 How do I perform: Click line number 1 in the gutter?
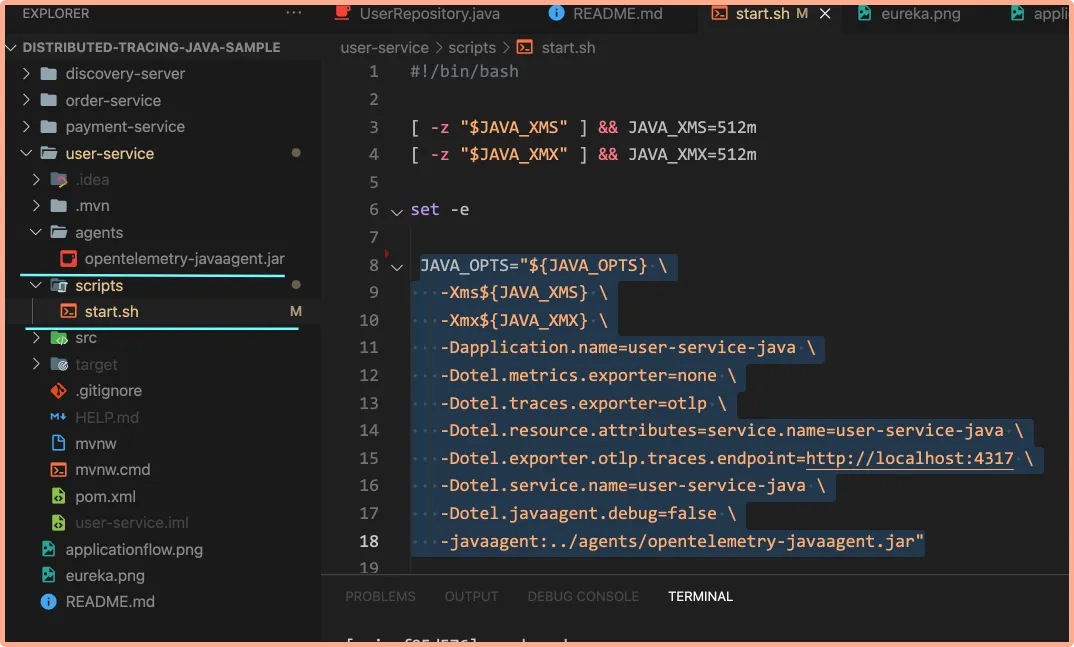[373, 72]
